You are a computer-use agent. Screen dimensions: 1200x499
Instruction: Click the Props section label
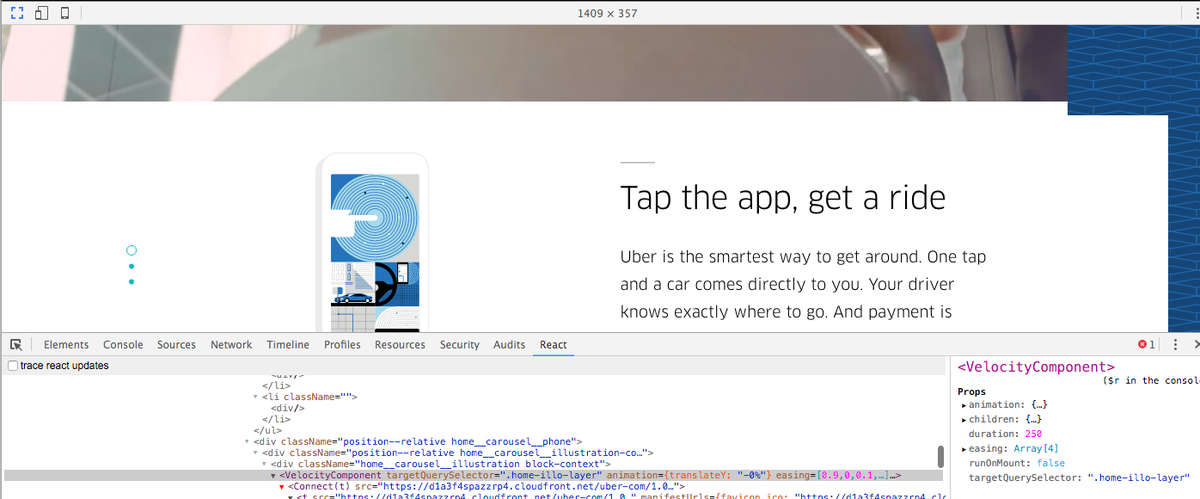coord(972,391)
